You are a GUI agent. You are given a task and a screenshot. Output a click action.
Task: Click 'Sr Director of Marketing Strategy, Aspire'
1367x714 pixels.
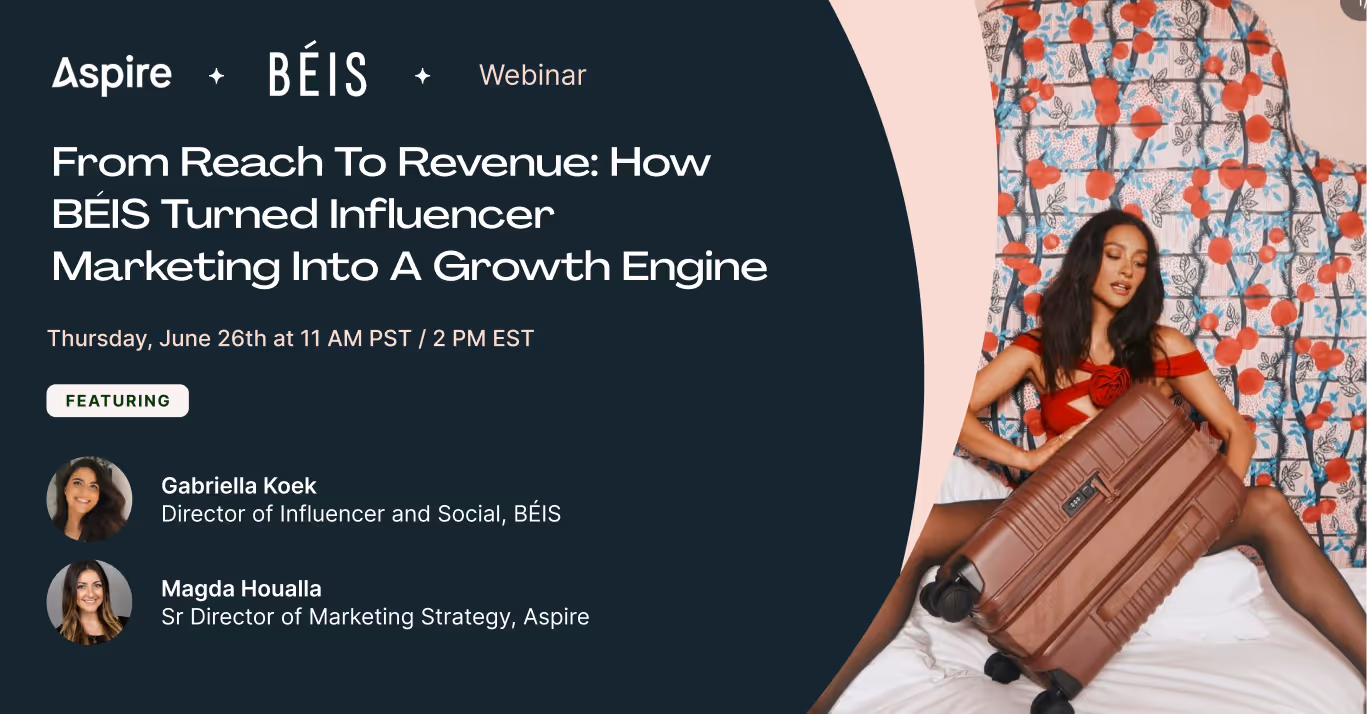coord(375,617)
